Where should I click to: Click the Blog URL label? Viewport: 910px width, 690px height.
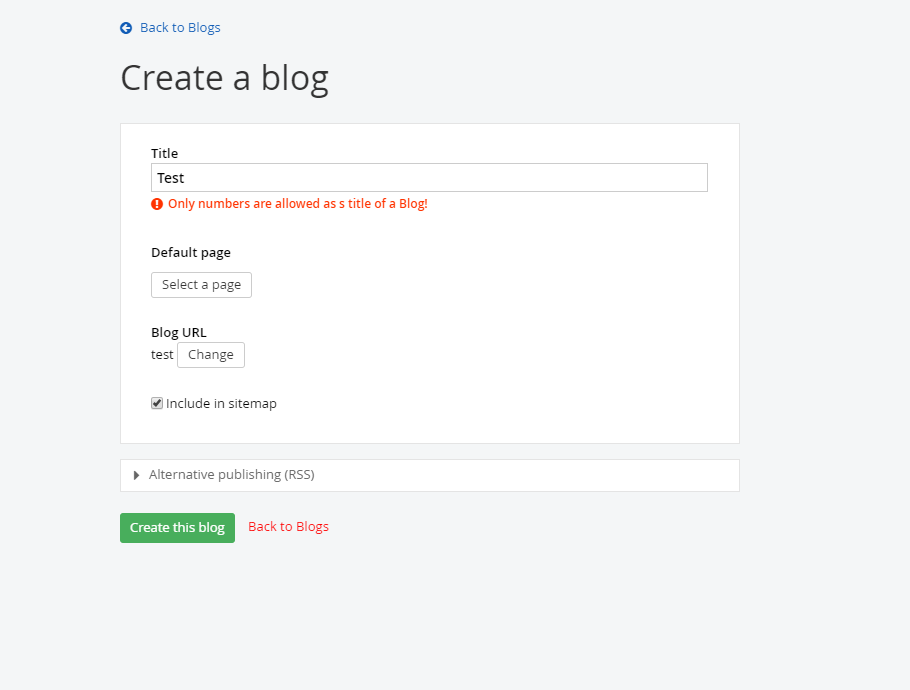(x=179, y=333)
